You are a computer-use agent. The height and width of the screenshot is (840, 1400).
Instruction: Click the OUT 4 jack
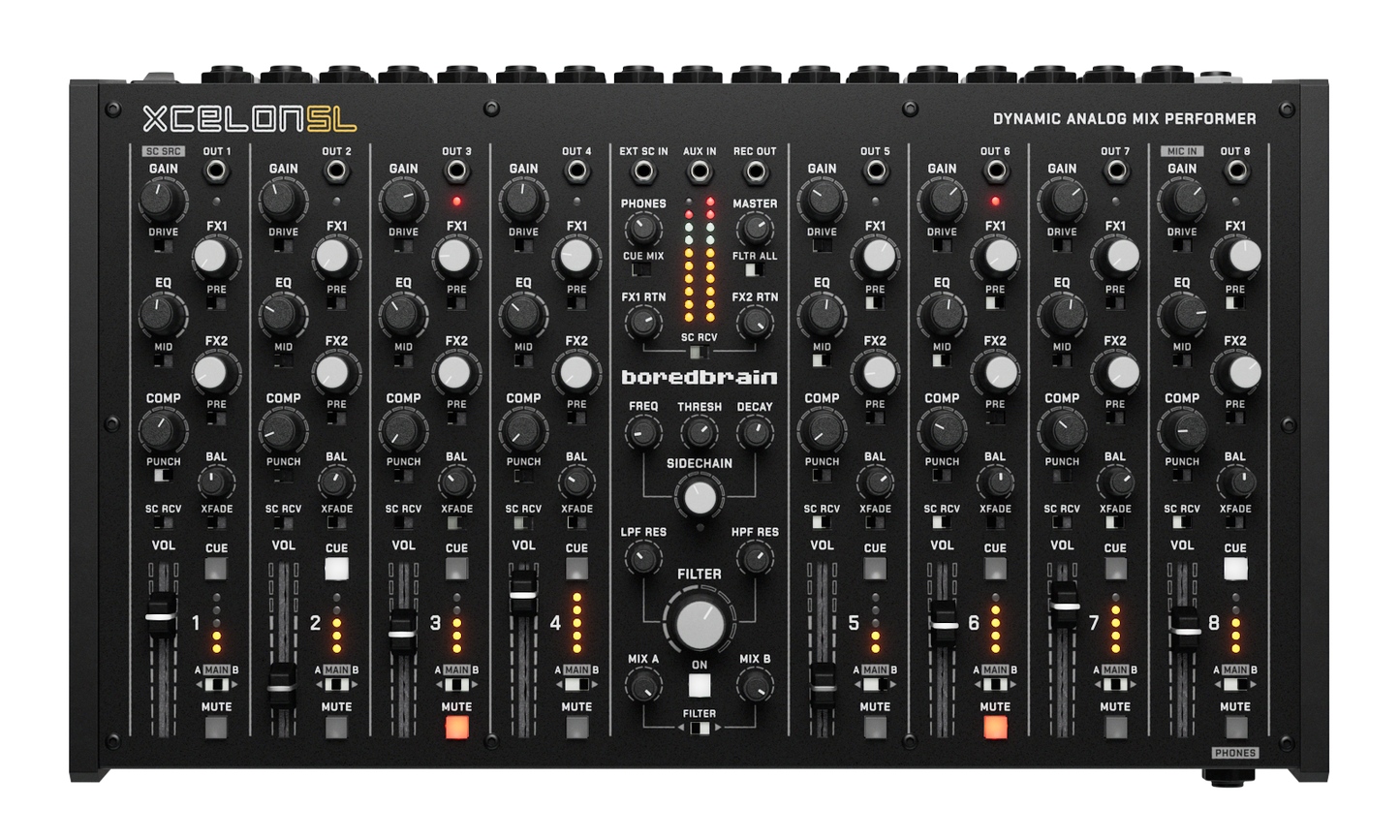tap(576, 171)
